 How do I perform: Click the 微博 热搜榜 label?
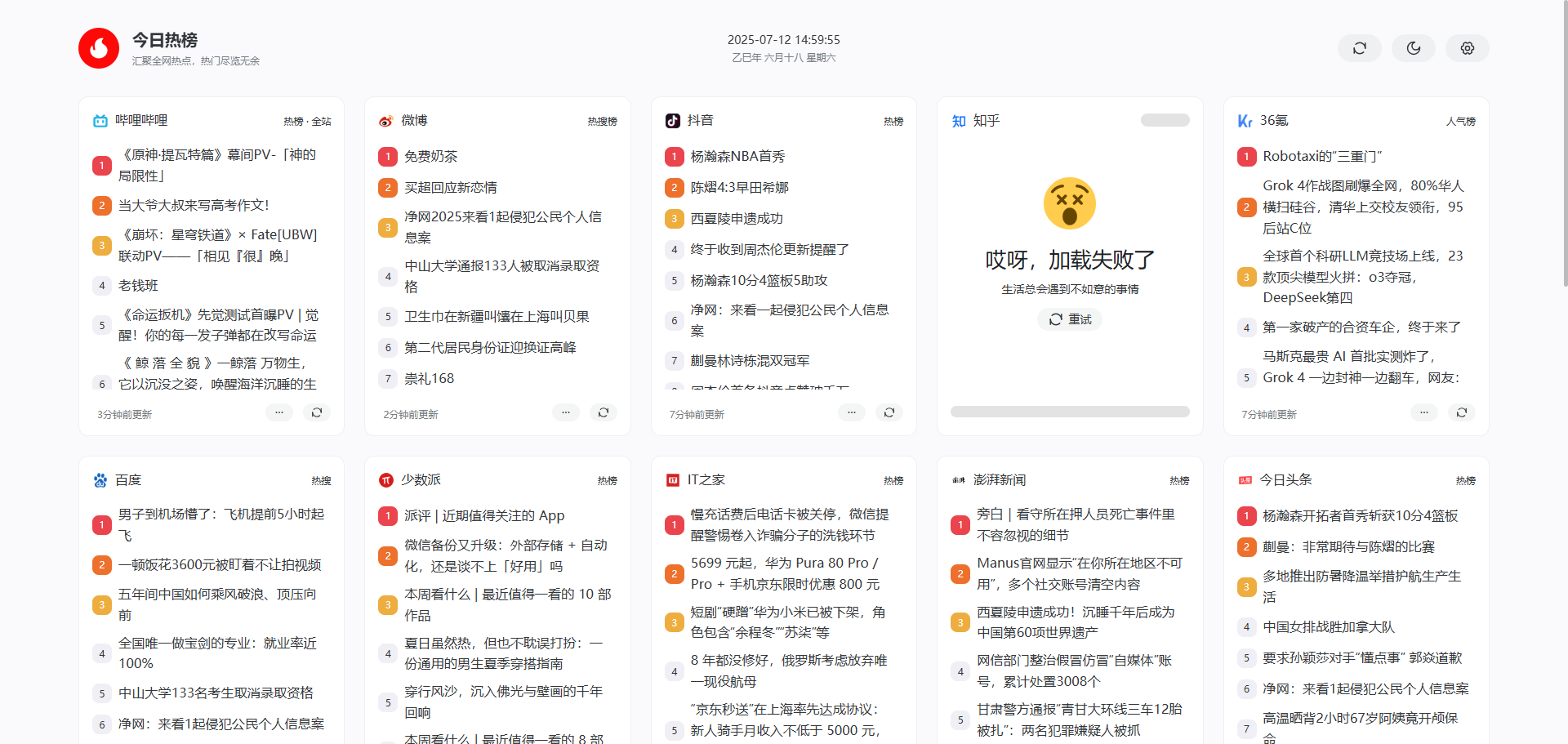[x=603, y=121]
